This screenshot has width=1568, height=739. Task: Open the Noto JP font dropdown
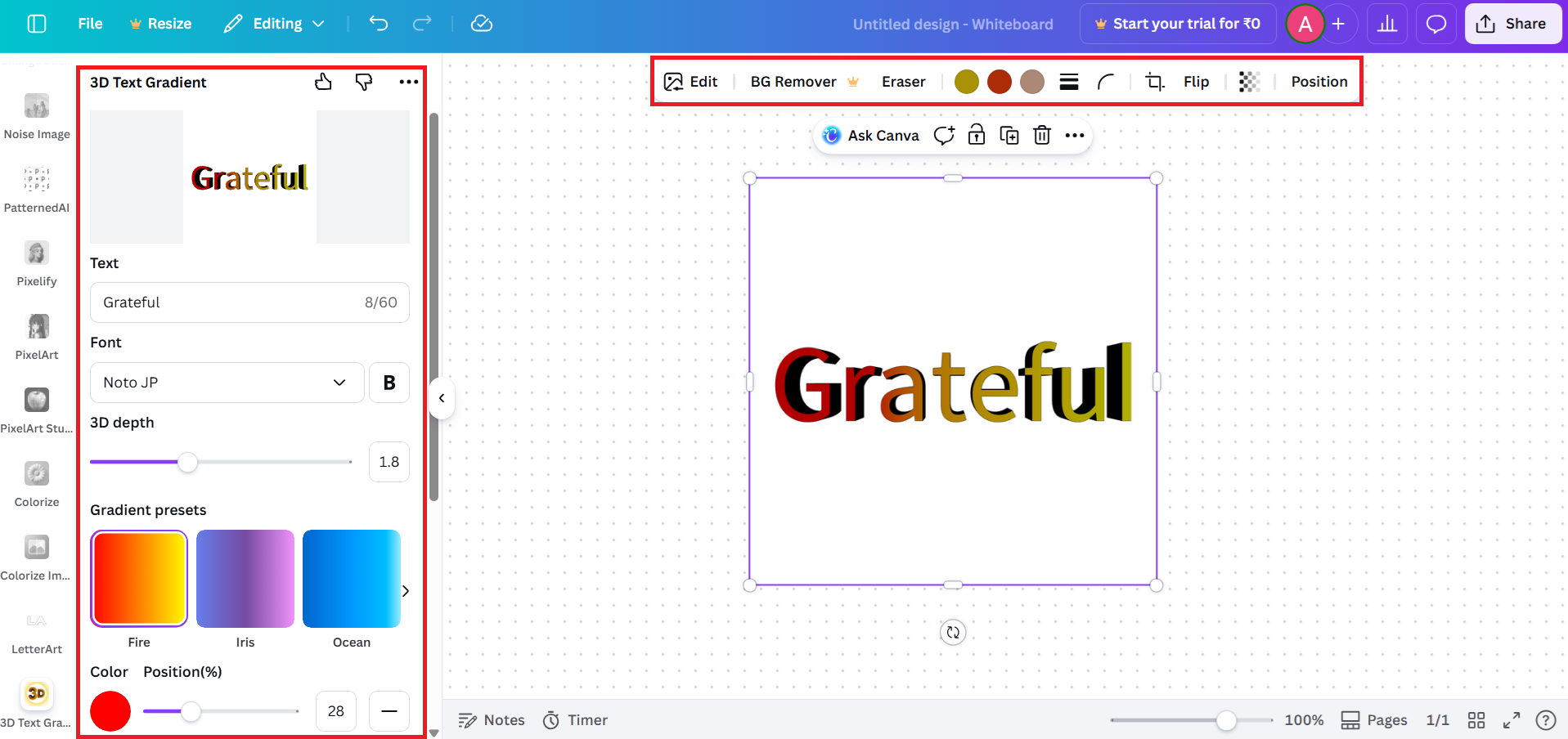click(227, 382)
